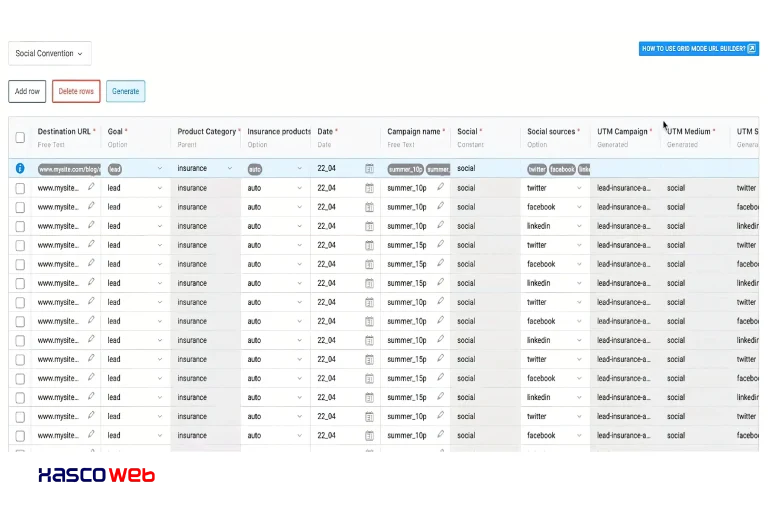Click the Add row button
Screen dimensions: 768x506
[x=27, y=91]
